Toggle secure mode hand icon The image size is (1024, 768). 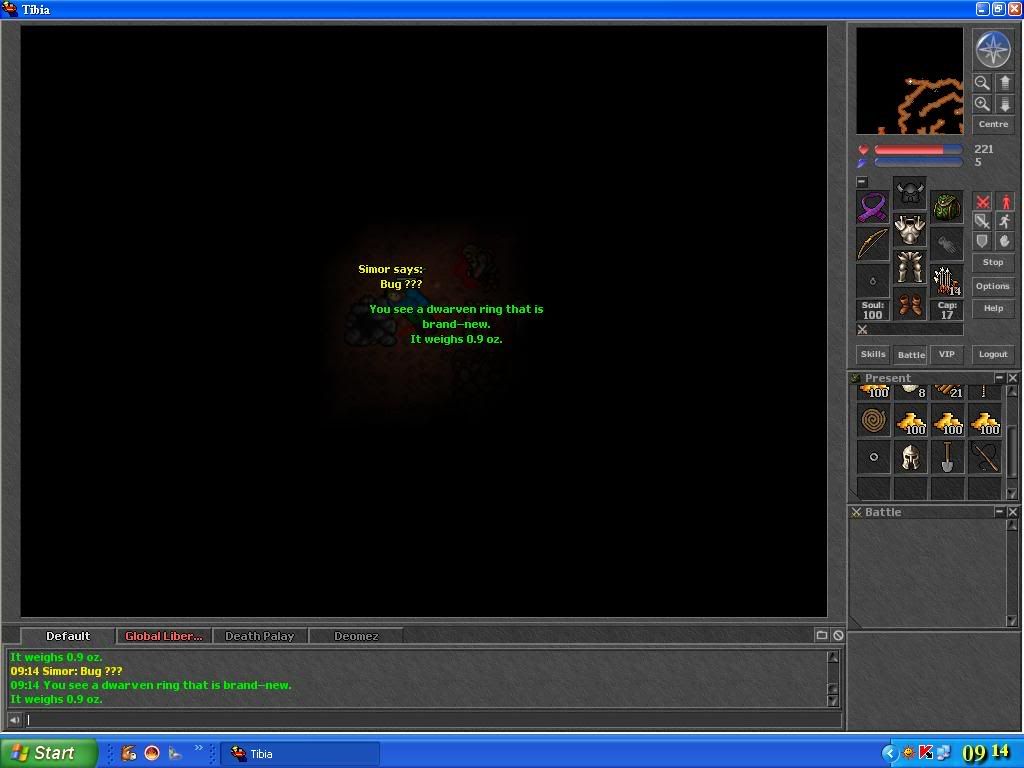(1005, 241)
